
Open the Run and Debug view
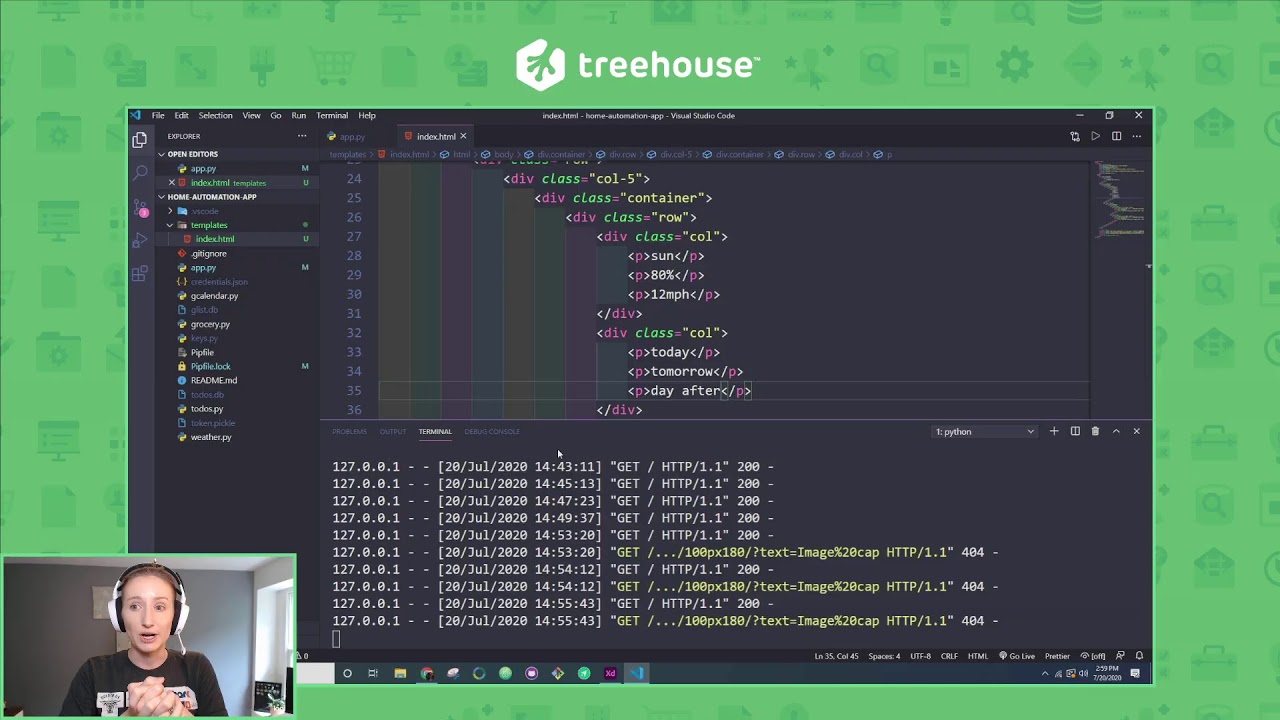tap(140, 240)
